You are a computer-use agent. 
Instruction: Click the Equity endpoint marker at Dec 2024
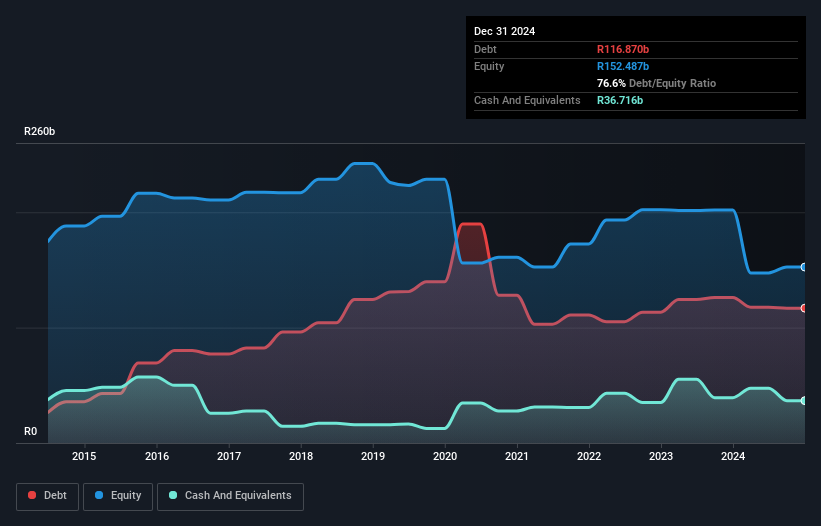pos(804,267)
